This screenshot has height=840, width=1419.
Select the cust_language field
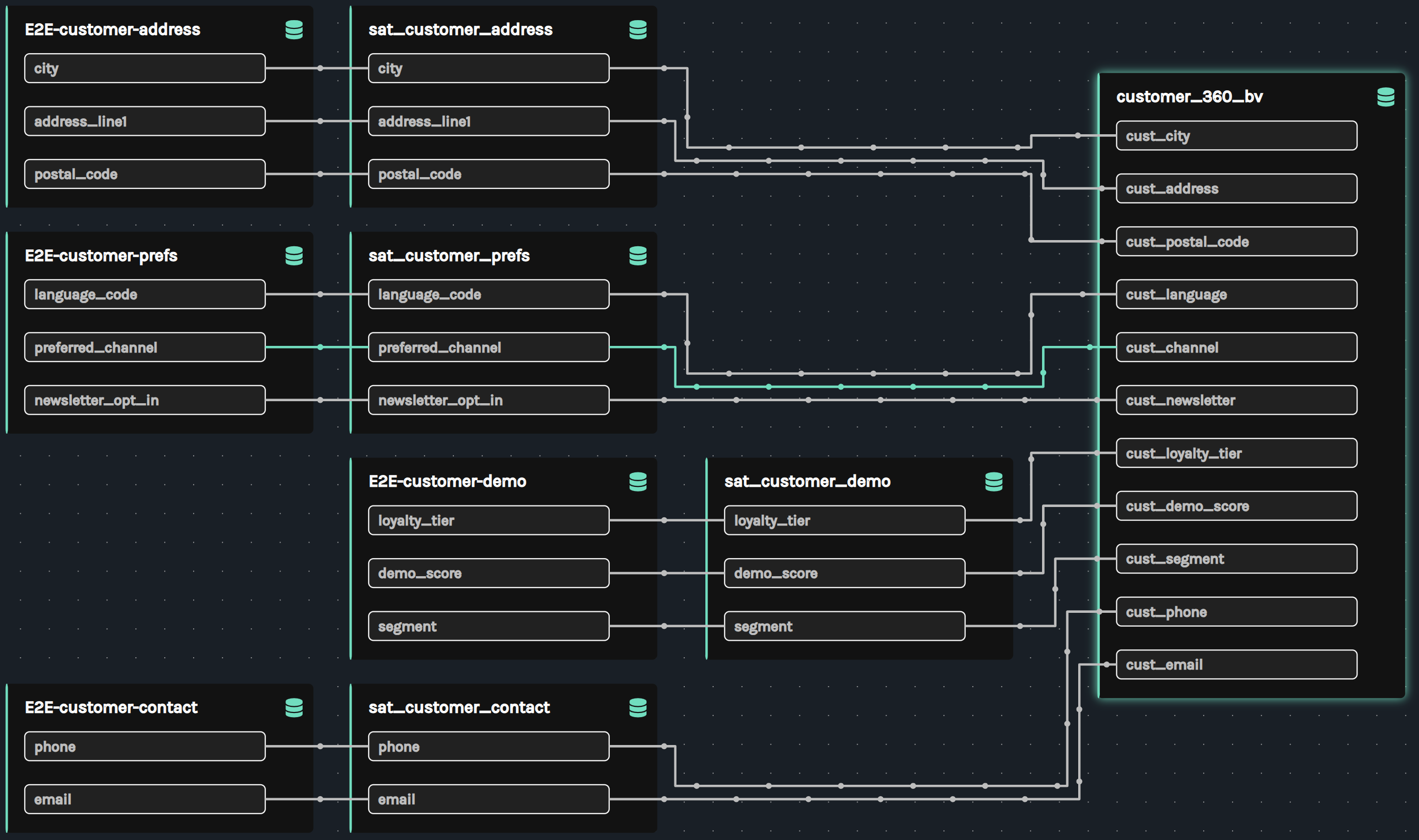[1236, 294]
